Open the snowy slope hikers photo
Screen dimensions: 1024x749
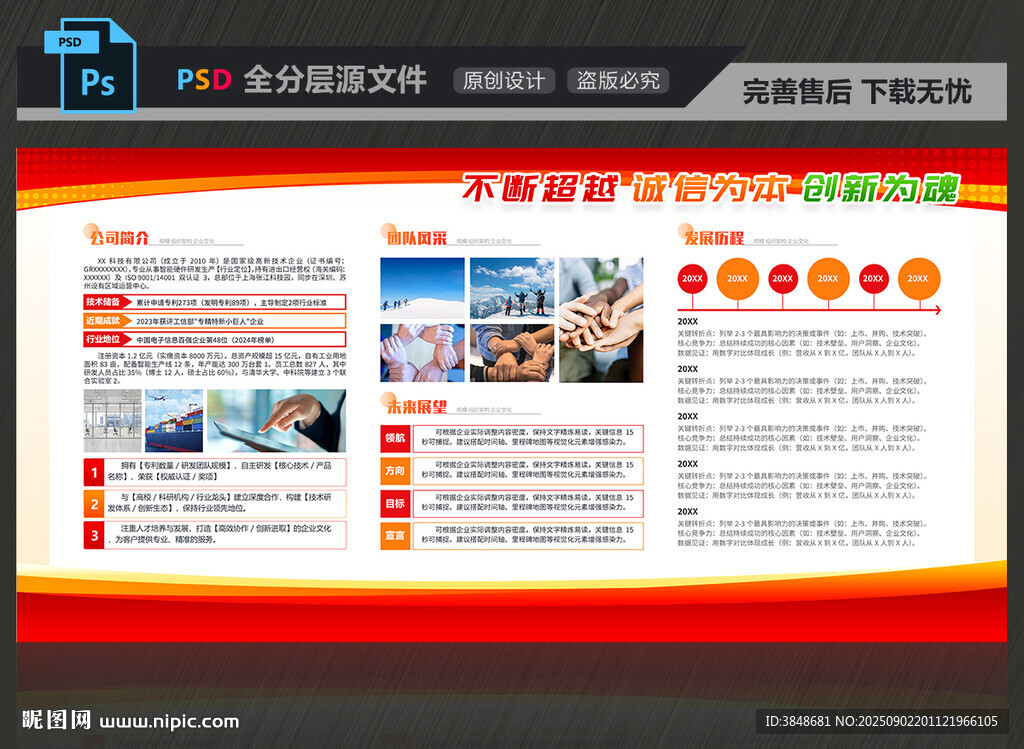(423, 287)
